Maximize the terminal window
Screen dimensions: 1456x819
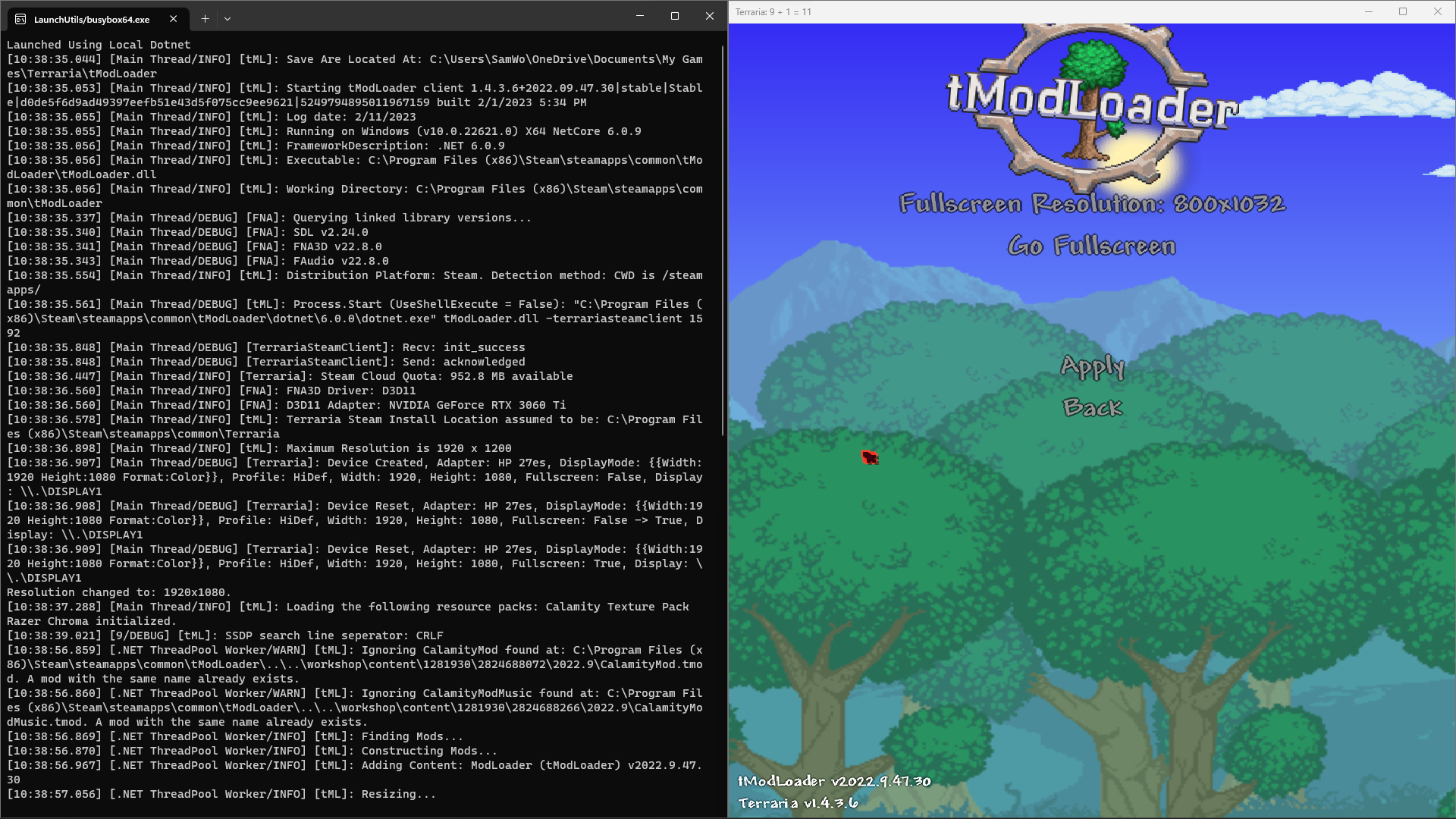(x=675, y=16)
